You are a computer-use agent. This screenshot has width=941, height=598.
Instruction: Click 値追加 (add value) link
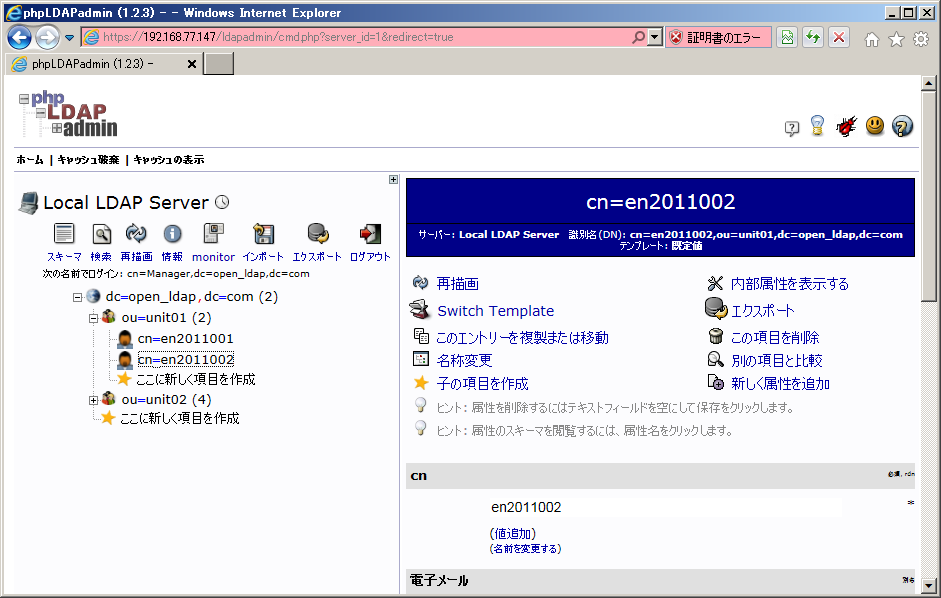pyautogui.click(x=513, y=534)
